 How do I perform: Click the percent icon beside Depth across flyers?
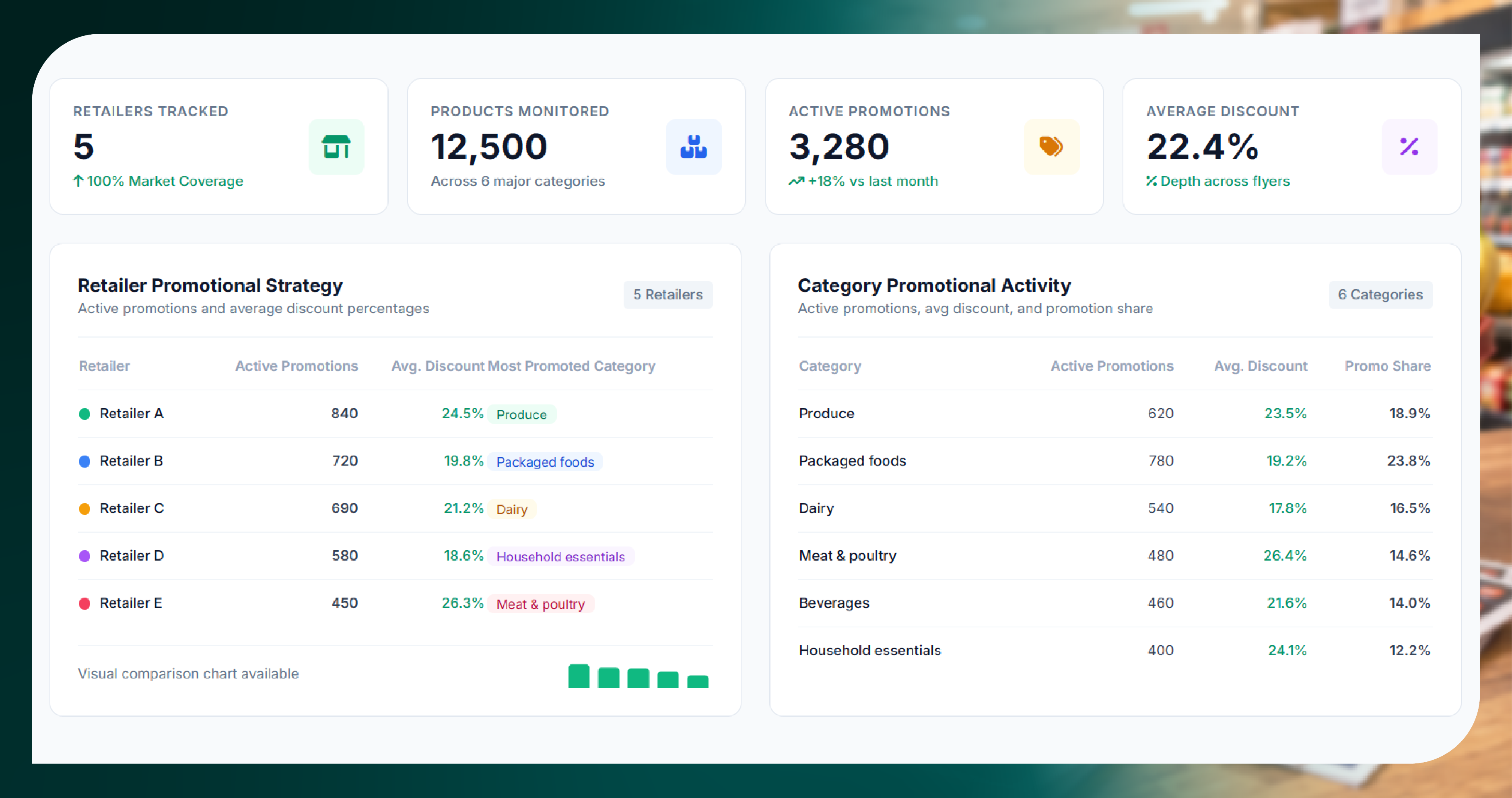[1151, 181]
